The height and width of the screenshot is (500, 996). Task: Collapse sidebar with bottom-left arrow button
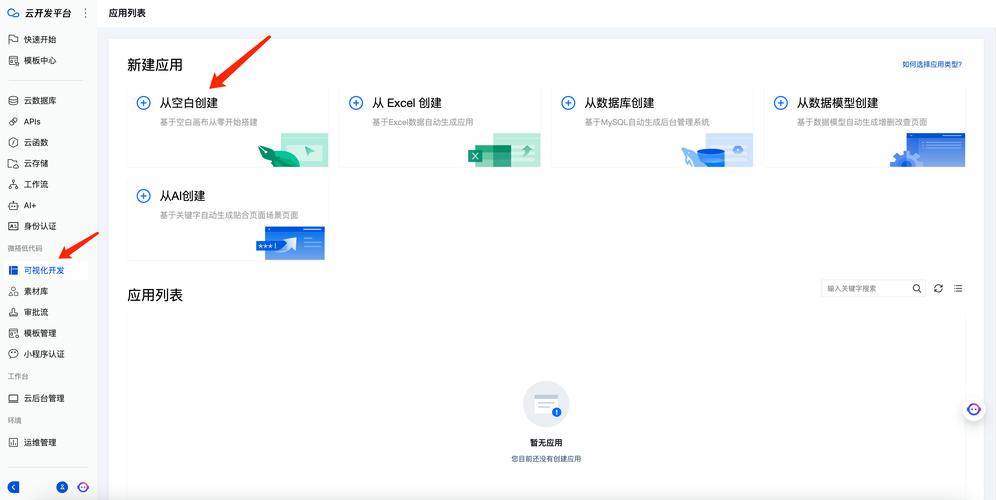14,487
